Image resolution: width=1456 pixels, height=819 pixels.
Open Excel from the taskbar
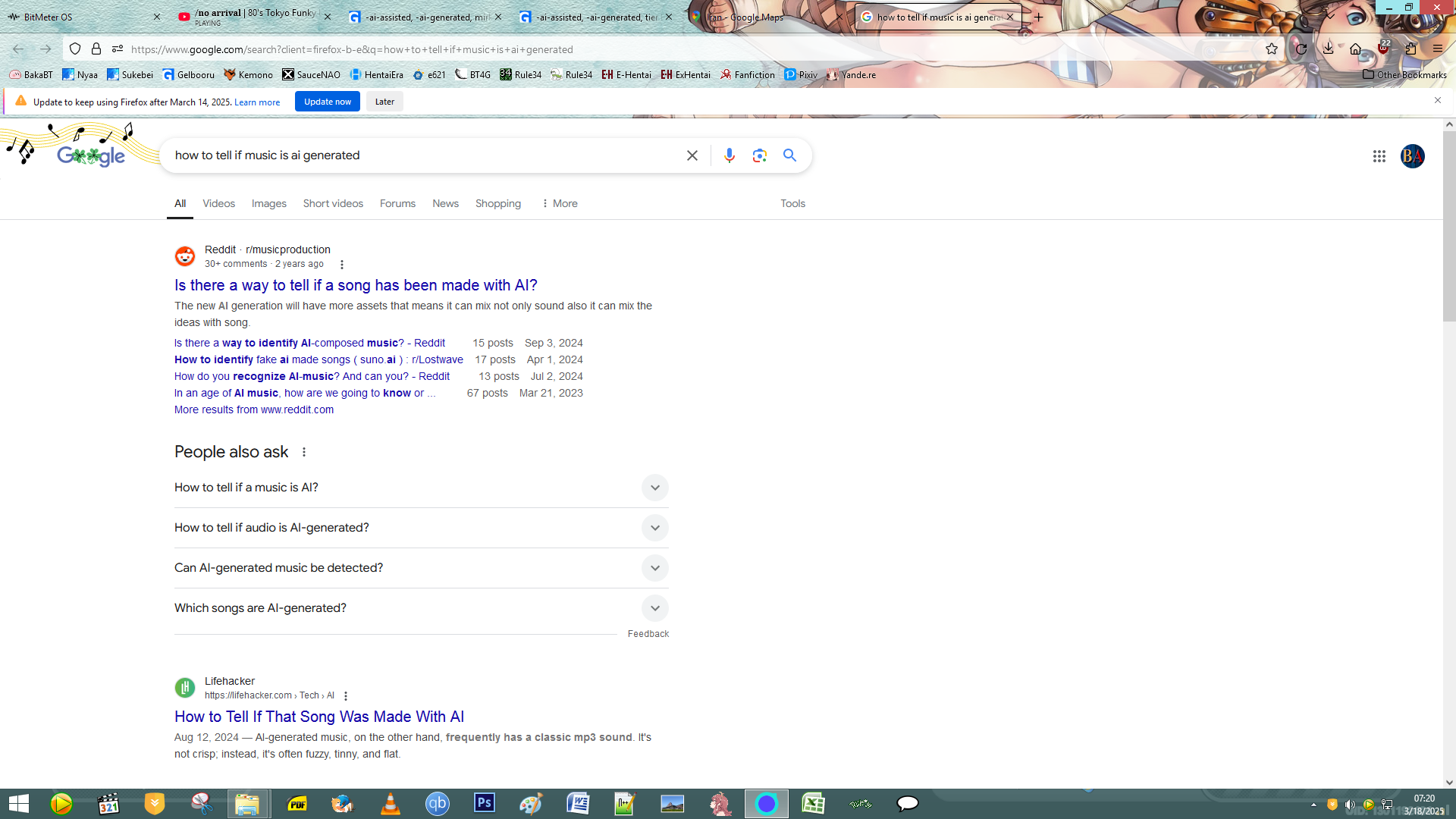point(814,804)
